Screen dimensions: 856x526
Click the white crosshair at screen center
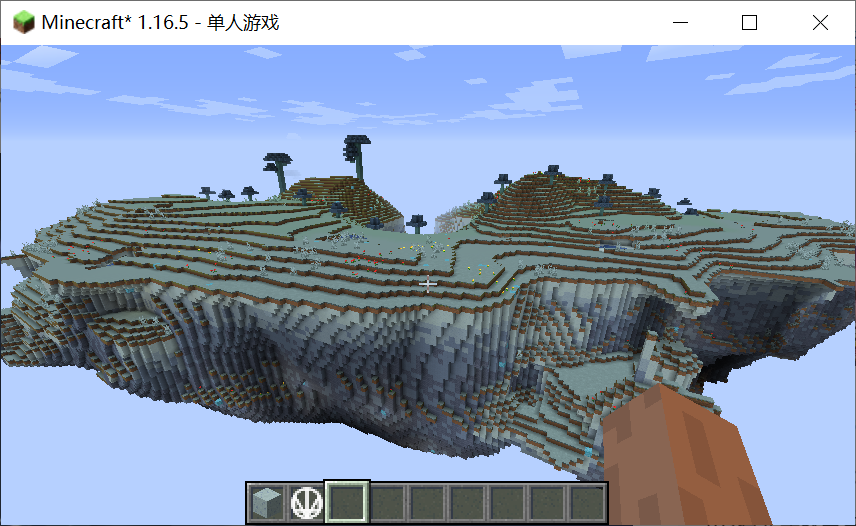(x=427, y=284)
